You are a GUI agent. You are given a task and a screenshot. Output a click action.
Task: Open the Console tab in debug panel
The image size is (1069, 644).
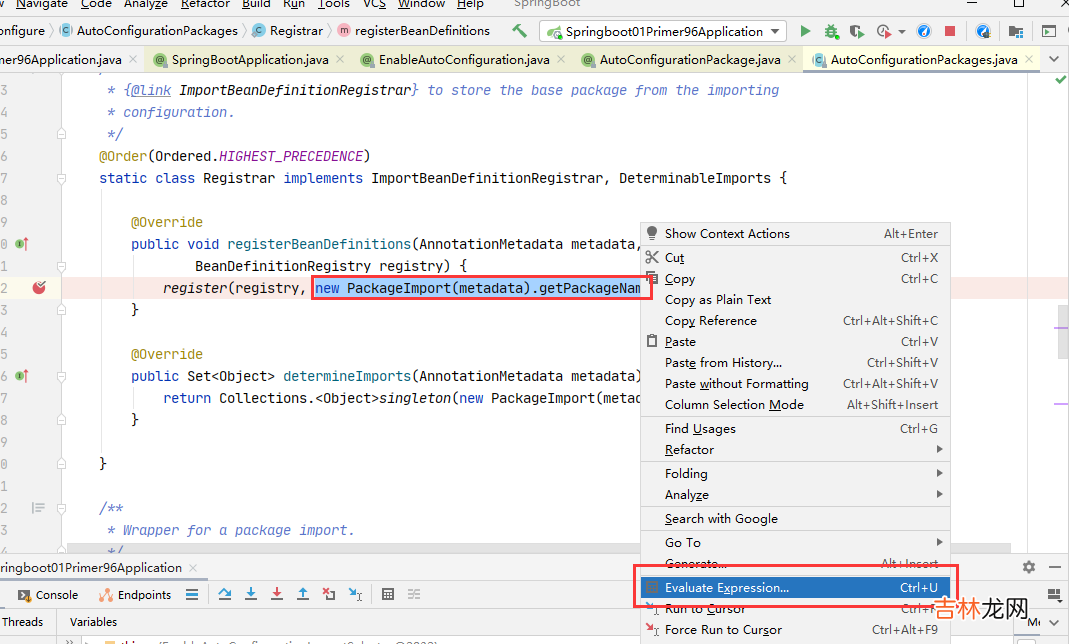[x=48, y=595]
